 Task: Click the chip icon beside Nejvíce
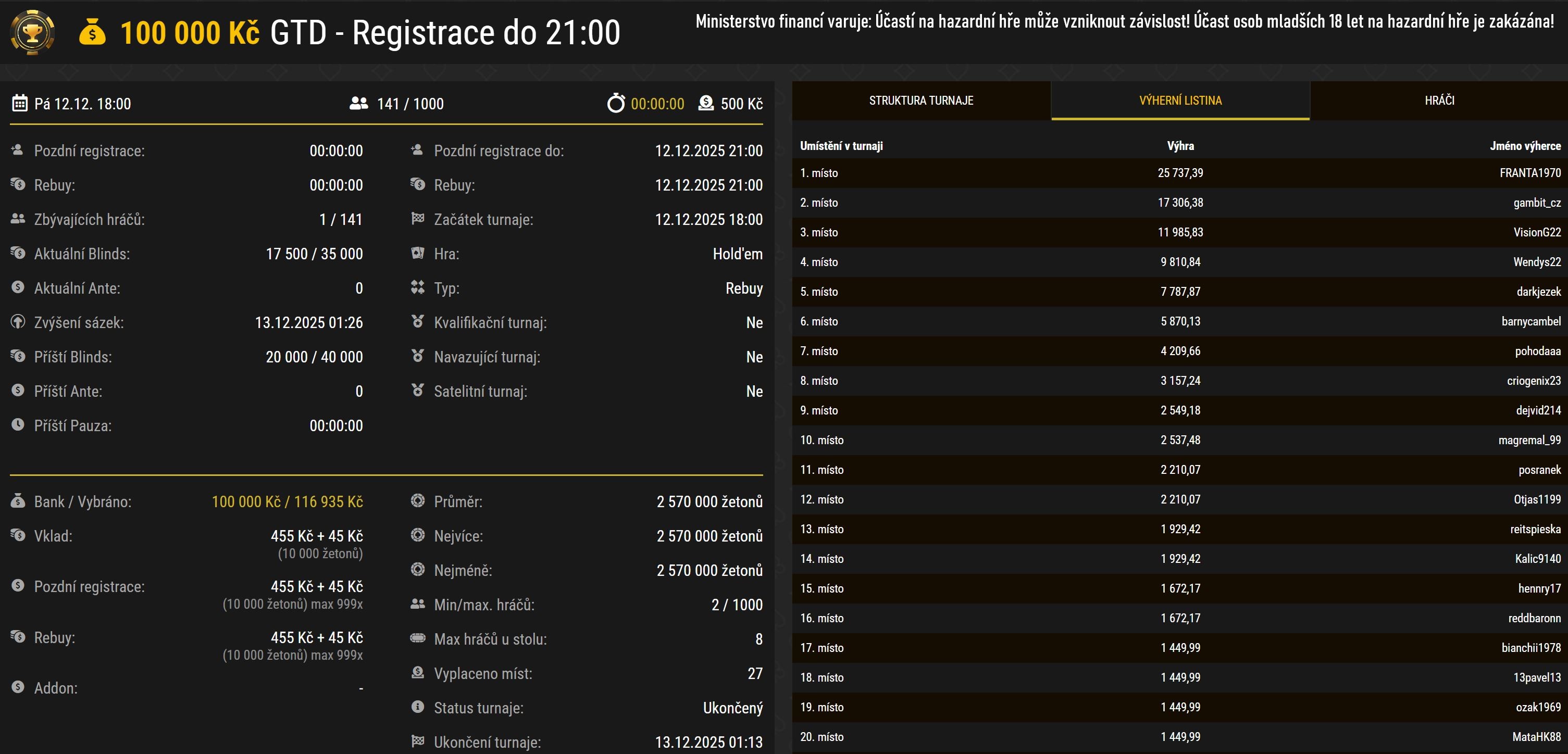(418, 535)
